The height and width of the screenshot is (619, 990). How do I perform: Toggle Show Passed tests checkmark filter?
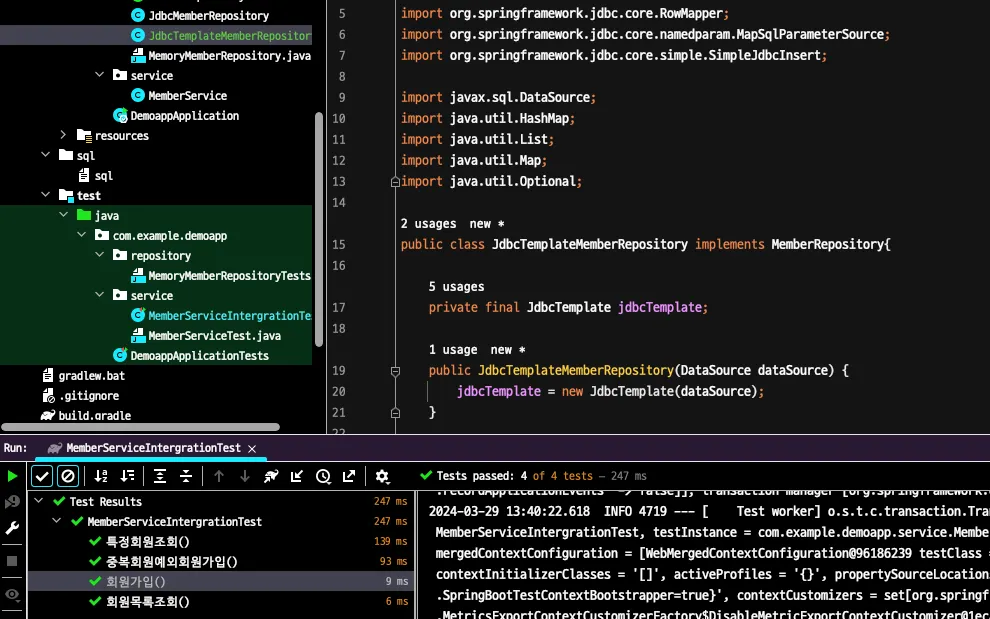[42, 477]
